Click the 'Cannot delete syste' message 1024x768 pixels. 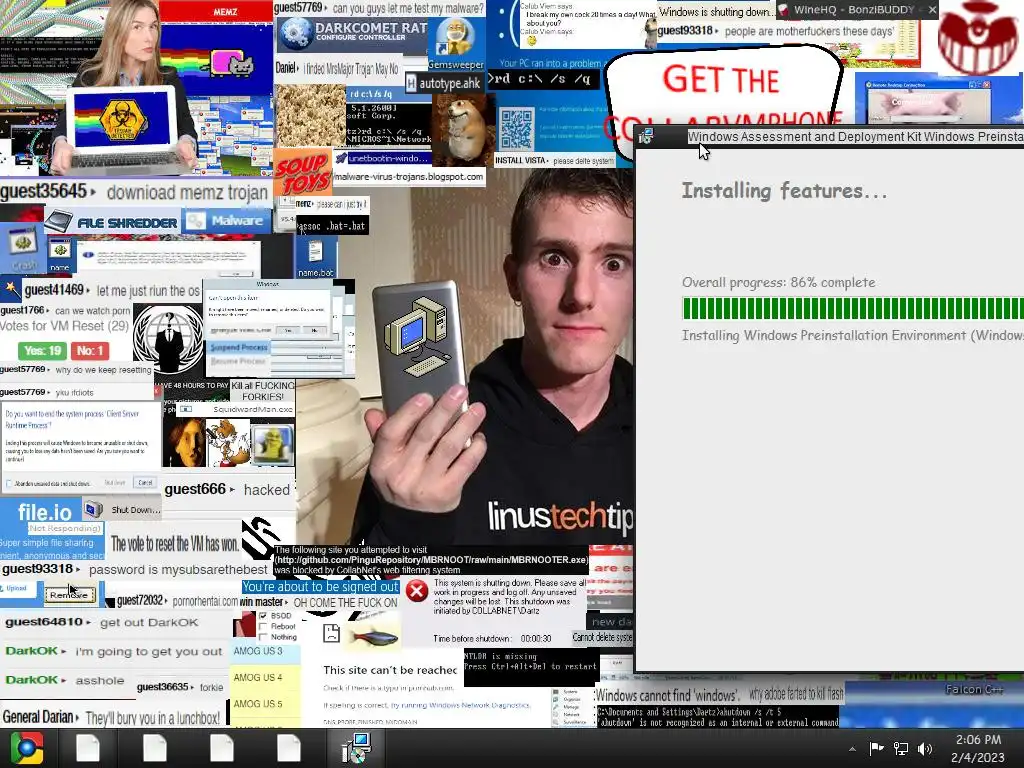point(602,637)
